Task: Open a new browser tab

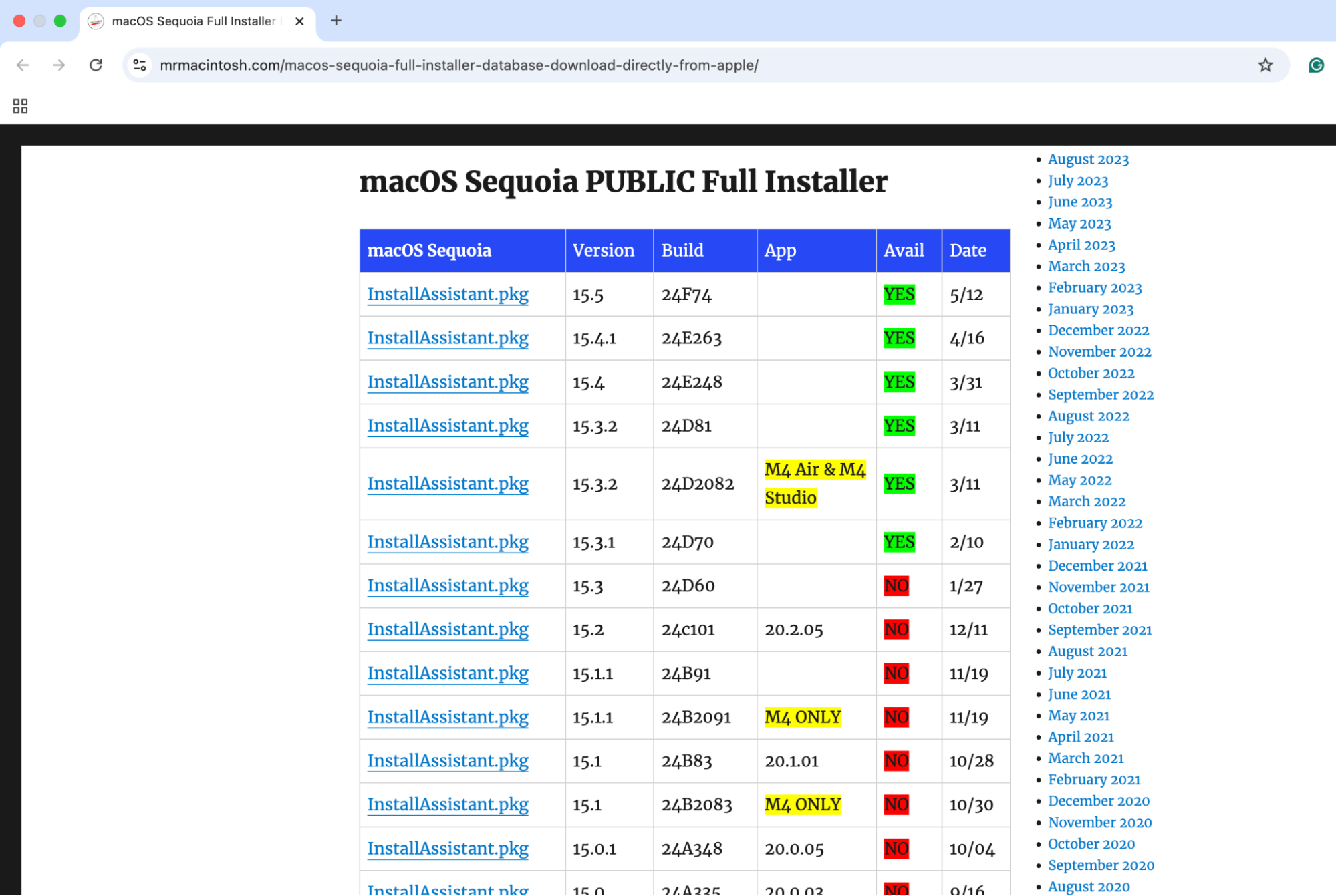Action: click(x=336, y=21)
